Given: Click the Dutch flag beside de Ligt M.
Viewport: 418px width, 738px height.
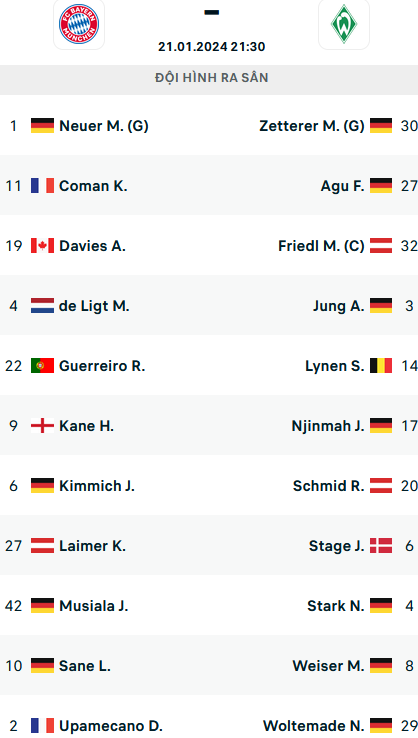Looking at the screenshot, I should click(42, 306).
